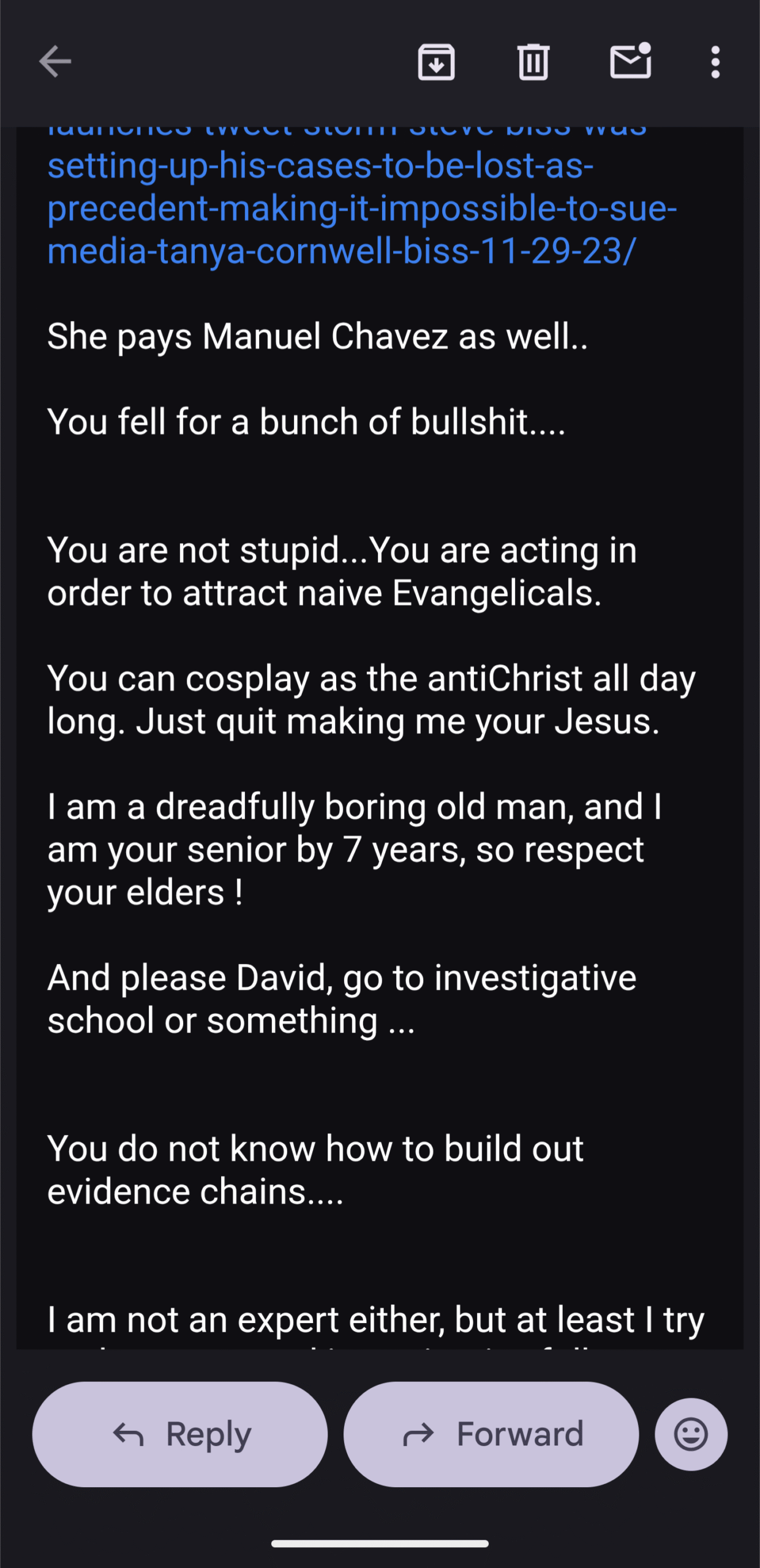
Task: Tap the 'setting-up-his-cases-to-be-lost-as' link line
Action: click(320, 166)
